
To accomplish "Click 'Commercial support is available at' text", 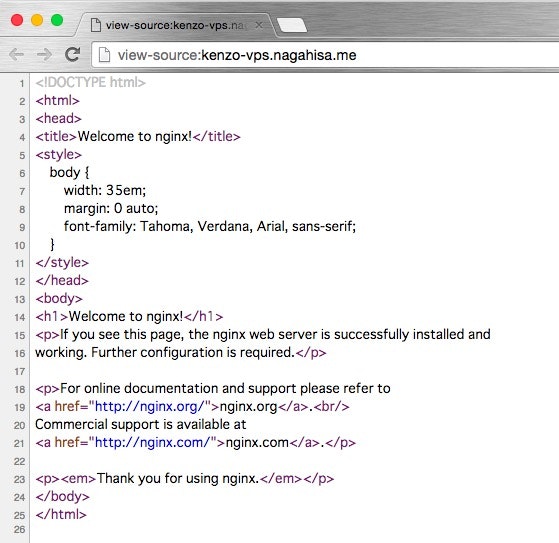I will tap(140, 425).
